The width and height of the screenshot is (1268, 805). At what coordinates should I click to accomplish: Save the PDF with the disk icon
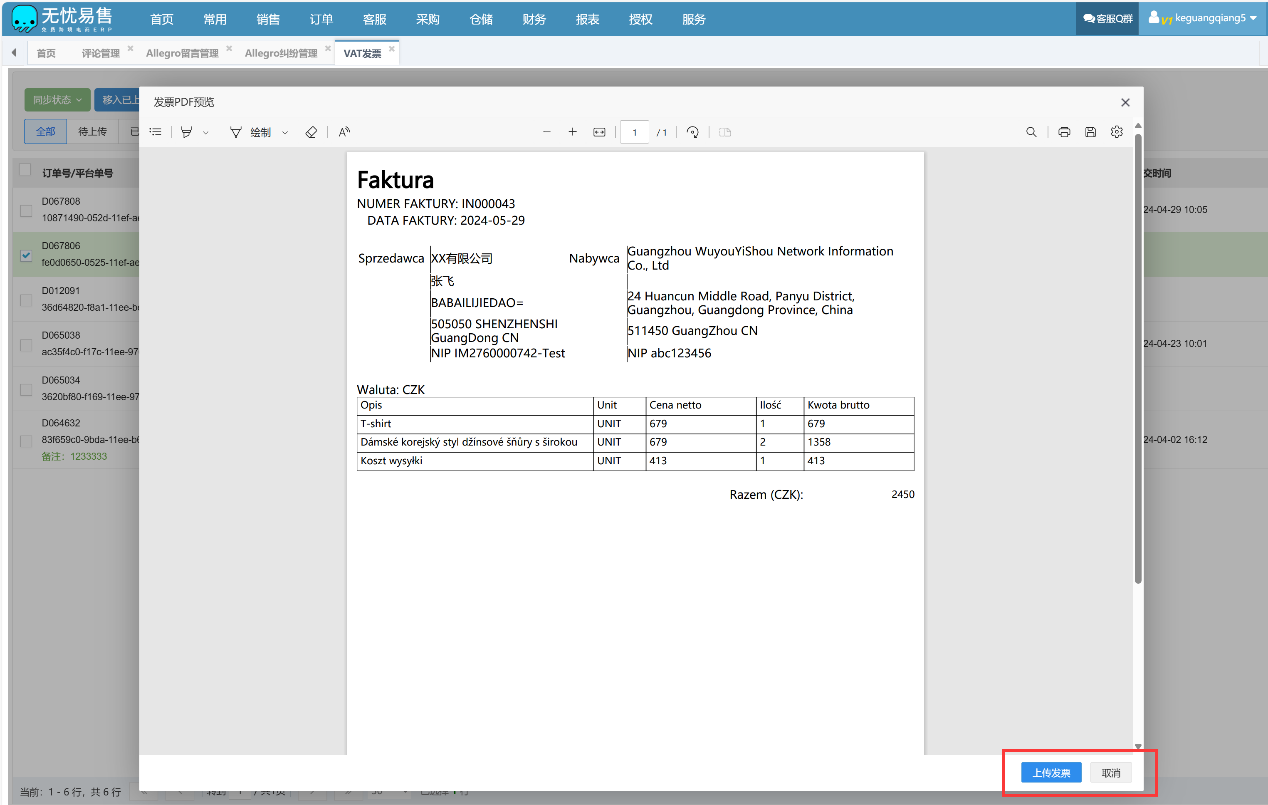[1090, 132]
